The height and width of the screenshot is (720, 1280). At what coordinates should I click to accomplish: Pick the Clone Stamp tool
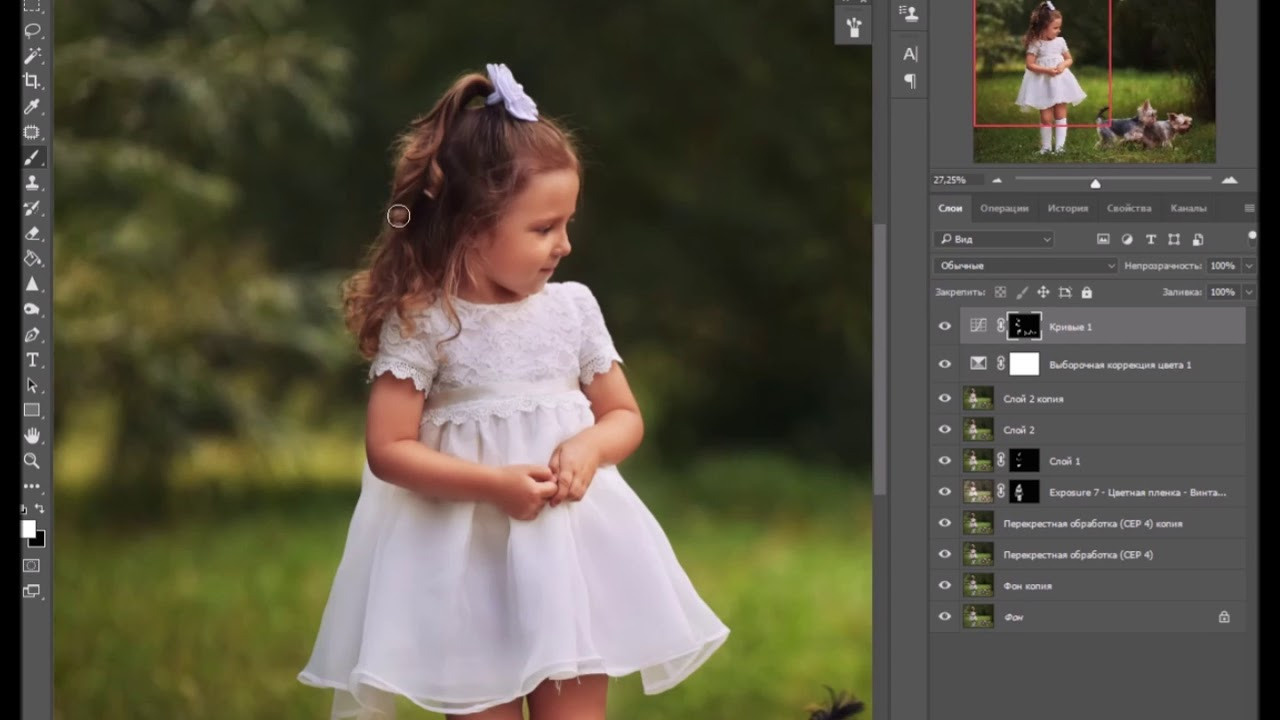pos(32,183)
